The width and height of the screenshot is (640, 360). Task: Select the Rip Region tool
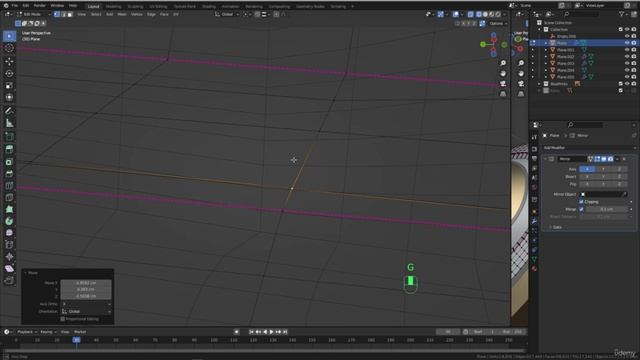9,280
